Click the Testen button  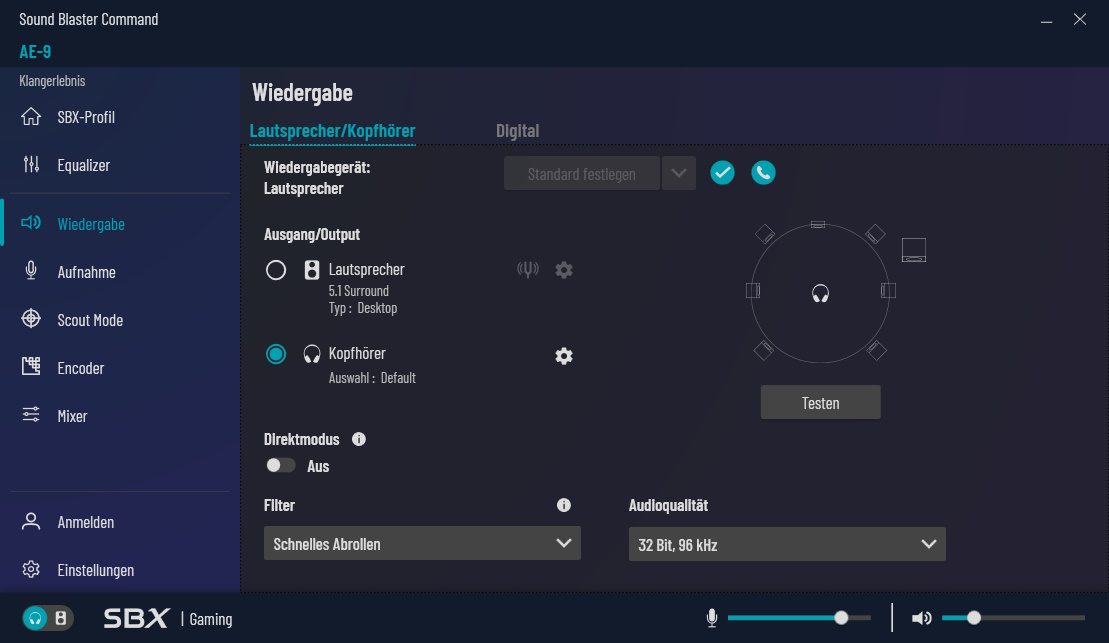pyautogui.click(x=820, y=402)
